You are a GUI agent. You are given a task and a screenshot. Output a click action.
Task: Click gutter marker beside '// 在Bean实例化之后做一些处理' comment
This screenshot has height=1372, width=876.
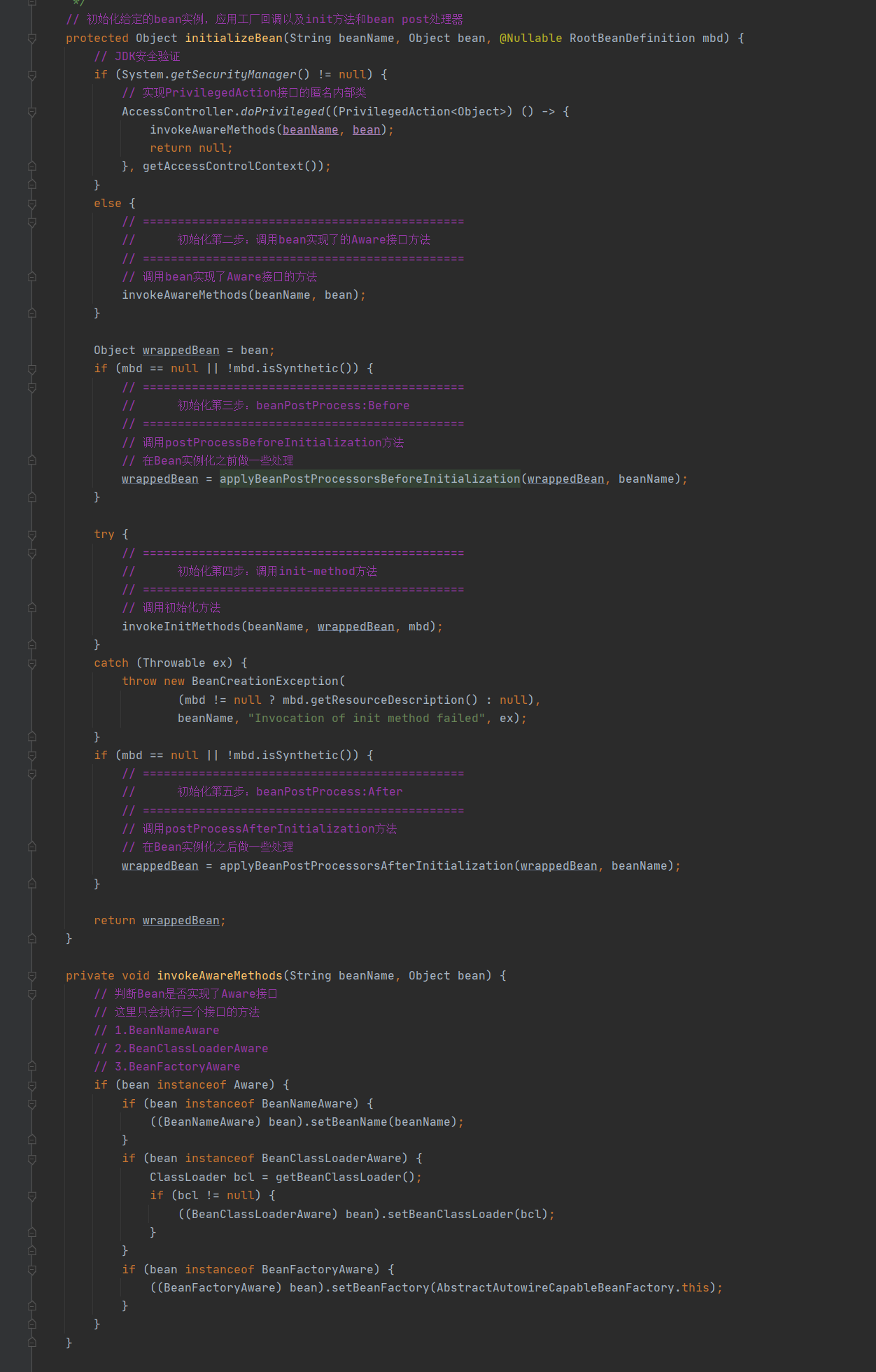(x=32, y=847)
